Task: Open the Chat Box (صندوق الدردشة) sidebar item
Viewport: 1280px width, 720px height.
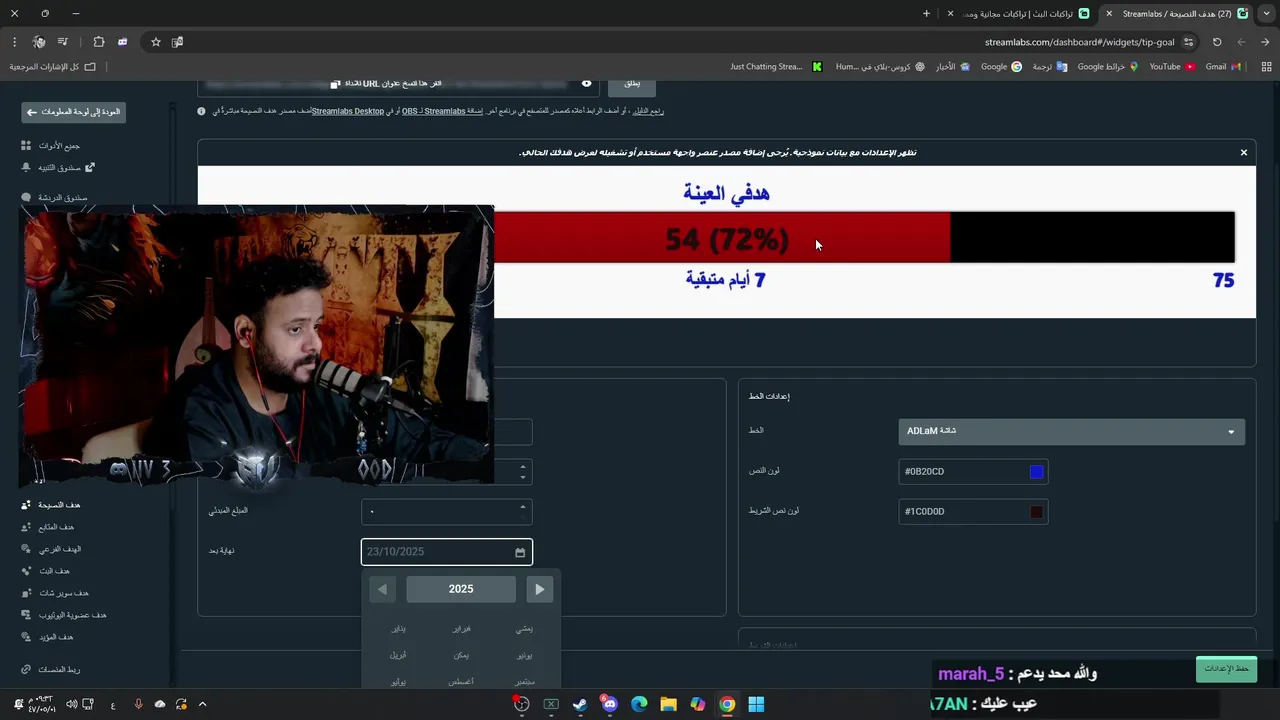Action: [x=56, y=198]
